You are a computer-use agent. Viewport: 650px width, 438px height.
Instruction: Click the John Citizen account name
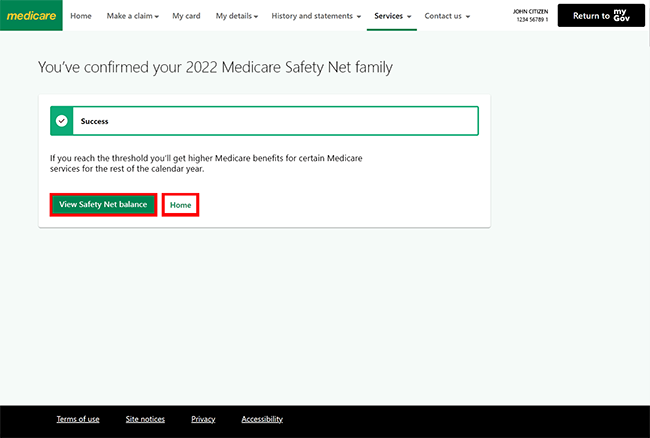click(530, 12)
